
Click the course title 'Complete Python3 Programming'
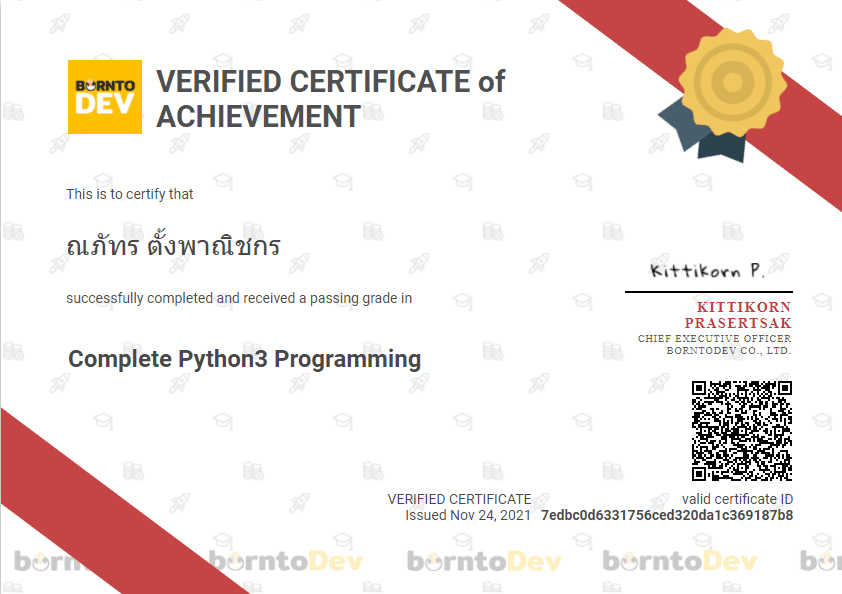(244, 359)
